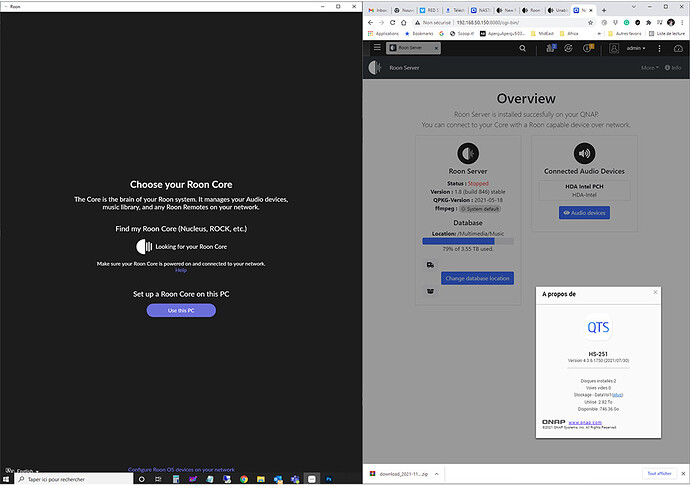Open QTS search magnifier icon

[x=522, y=48]
